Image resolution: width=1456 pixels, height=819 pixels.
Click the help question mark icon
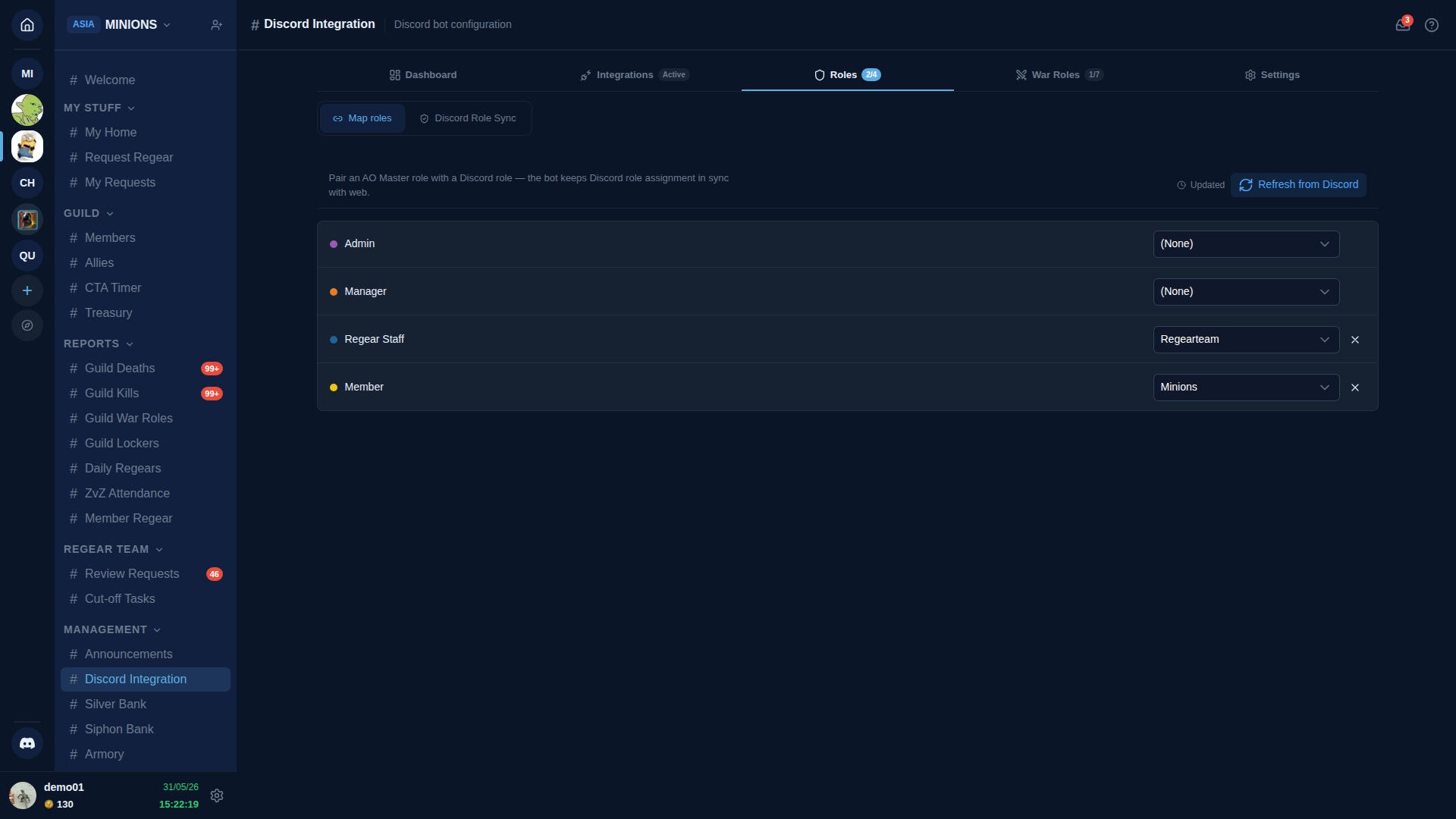[1432, 25]
